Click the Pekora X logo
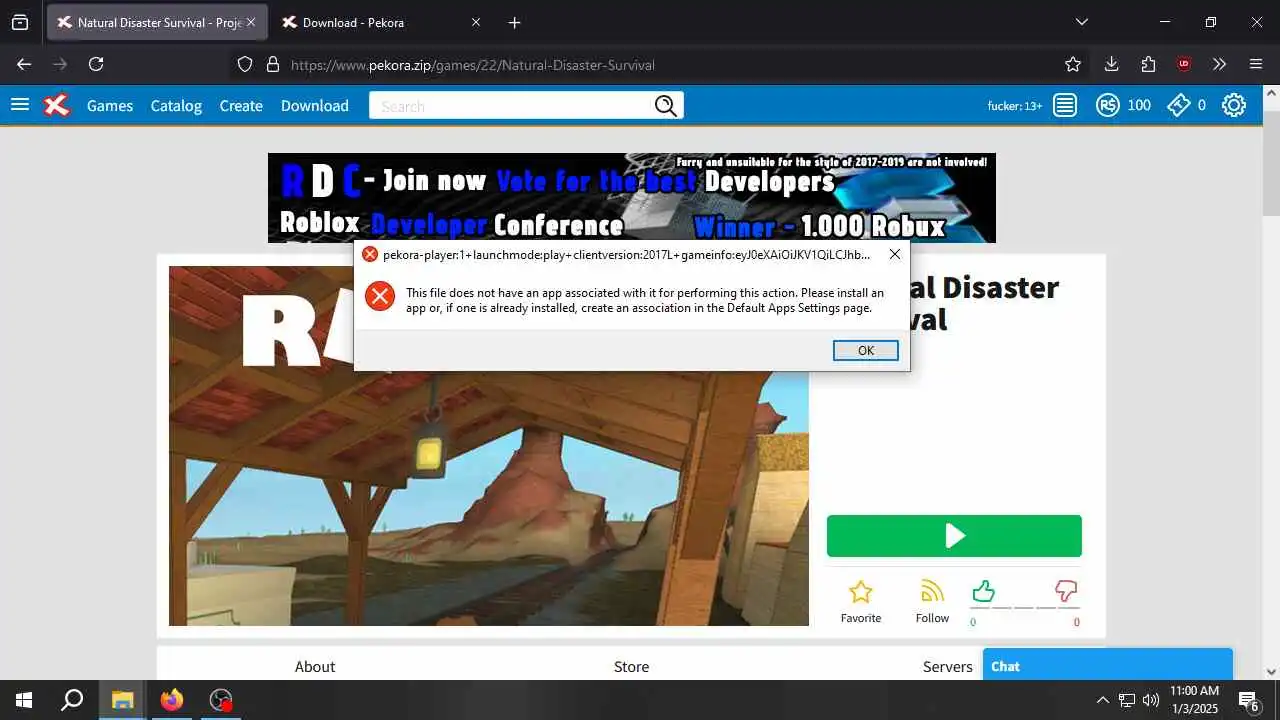The width and height of the screenshot is (1280, 720). coord(57,105)
